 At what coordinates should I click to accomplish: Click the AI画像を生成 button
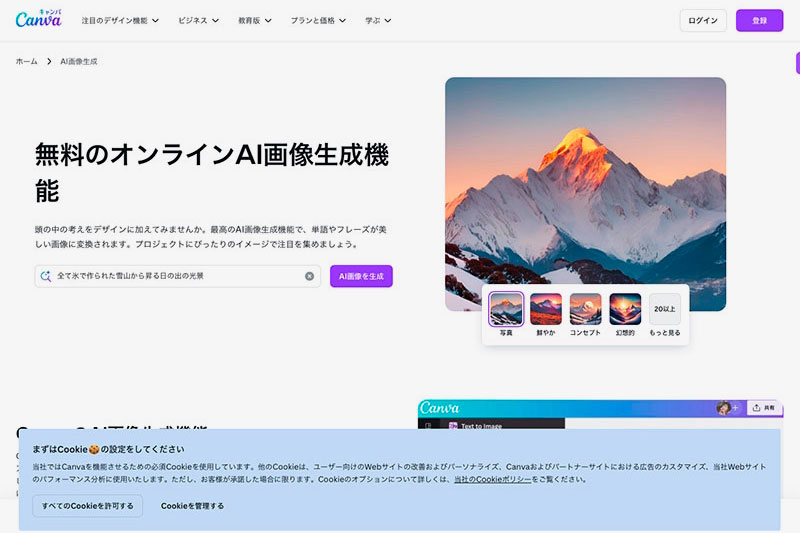361,276
